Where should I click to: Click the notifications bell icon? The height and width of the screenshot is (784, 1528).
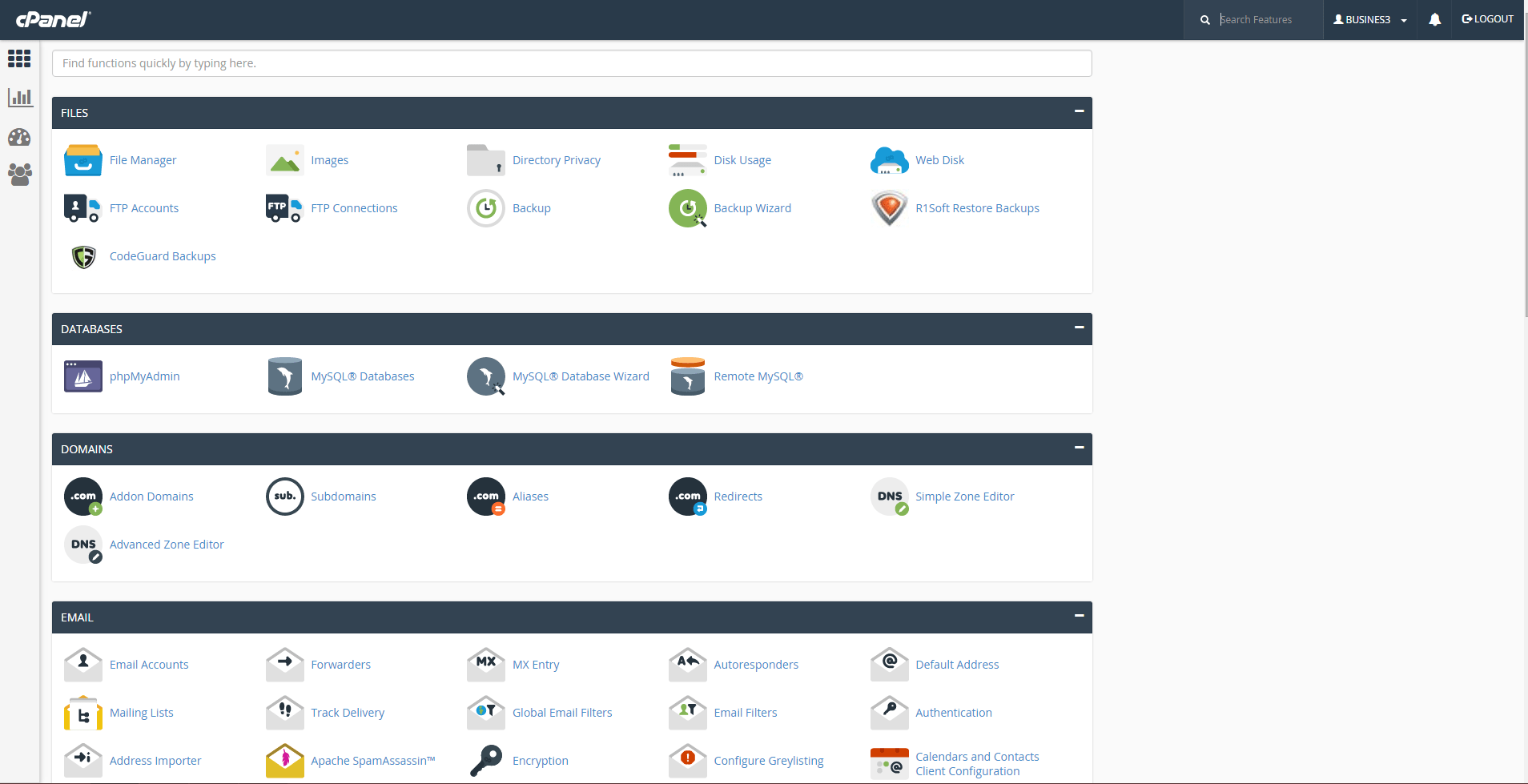point(1435,19)
